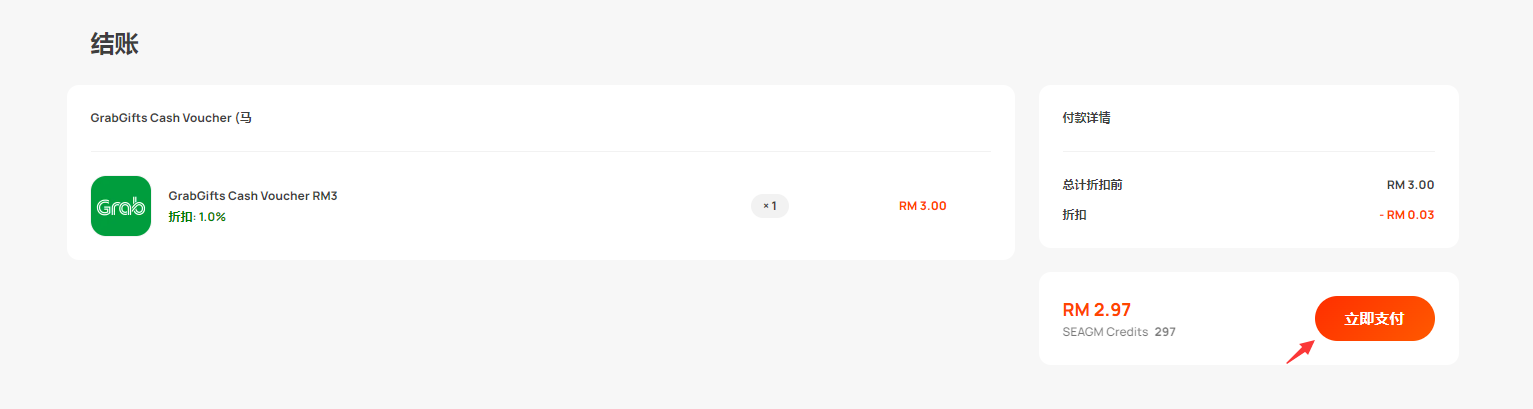The image size is (1533, 409).
Task: Click the RM 2.97 total amount
Action: [1096, 310]
